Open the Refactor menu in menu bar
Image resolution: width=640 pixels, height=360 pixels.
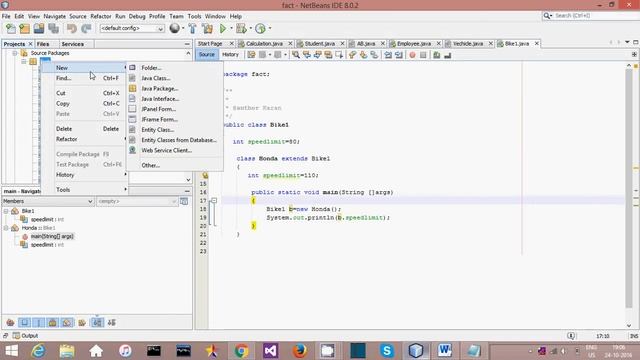tap(101, 16)
